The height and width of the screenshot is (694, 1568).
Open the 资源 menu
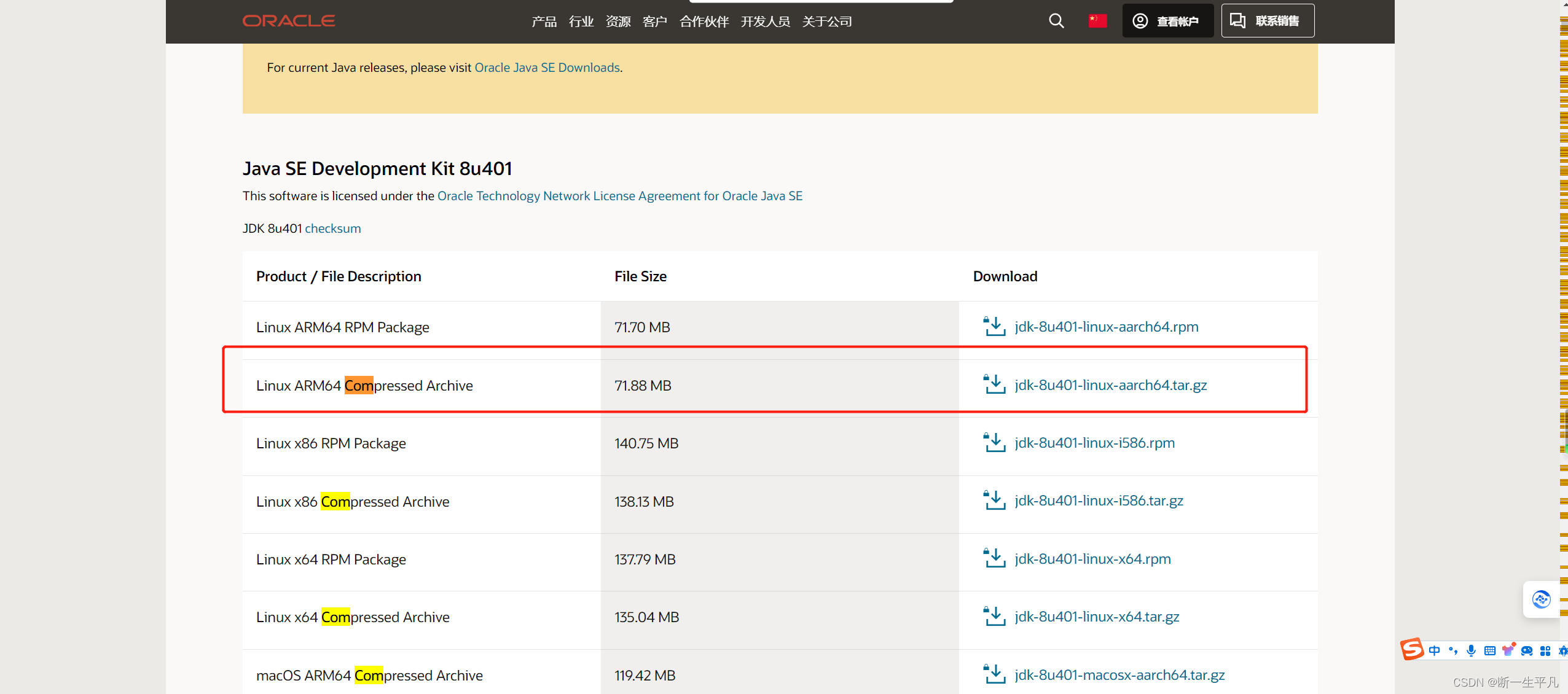[x=618, y=21]
